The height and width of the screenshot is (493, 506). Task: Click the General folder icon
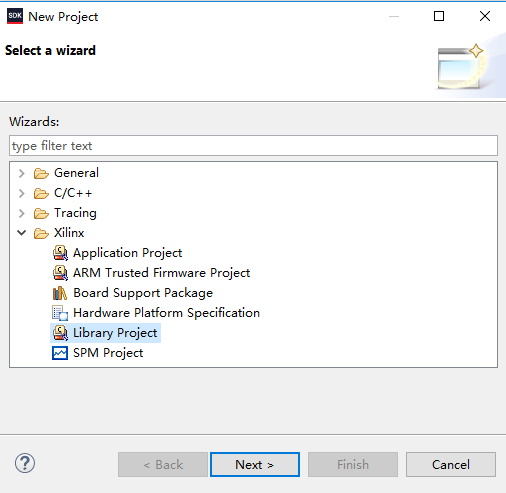tap(41, 173)
